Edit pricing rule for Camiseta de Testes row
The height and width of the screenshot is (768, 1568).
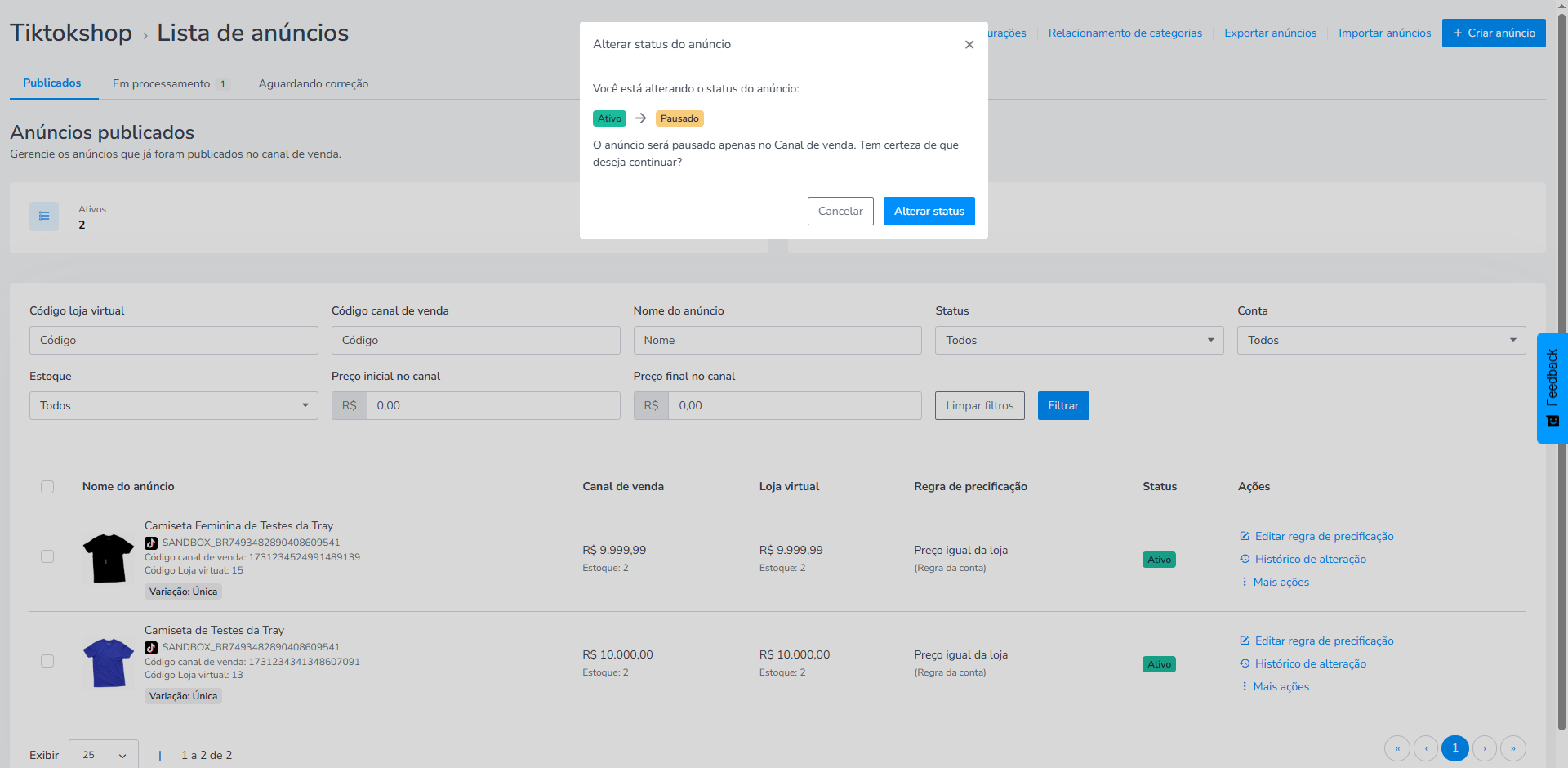click(1316, 641)
